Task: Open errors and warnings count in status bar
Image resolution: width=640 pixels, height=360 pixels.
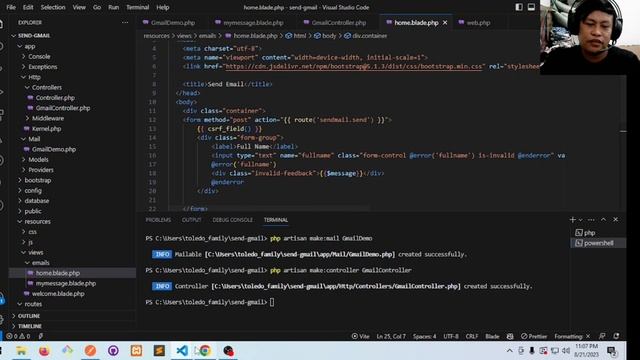Action: point(18,336)
